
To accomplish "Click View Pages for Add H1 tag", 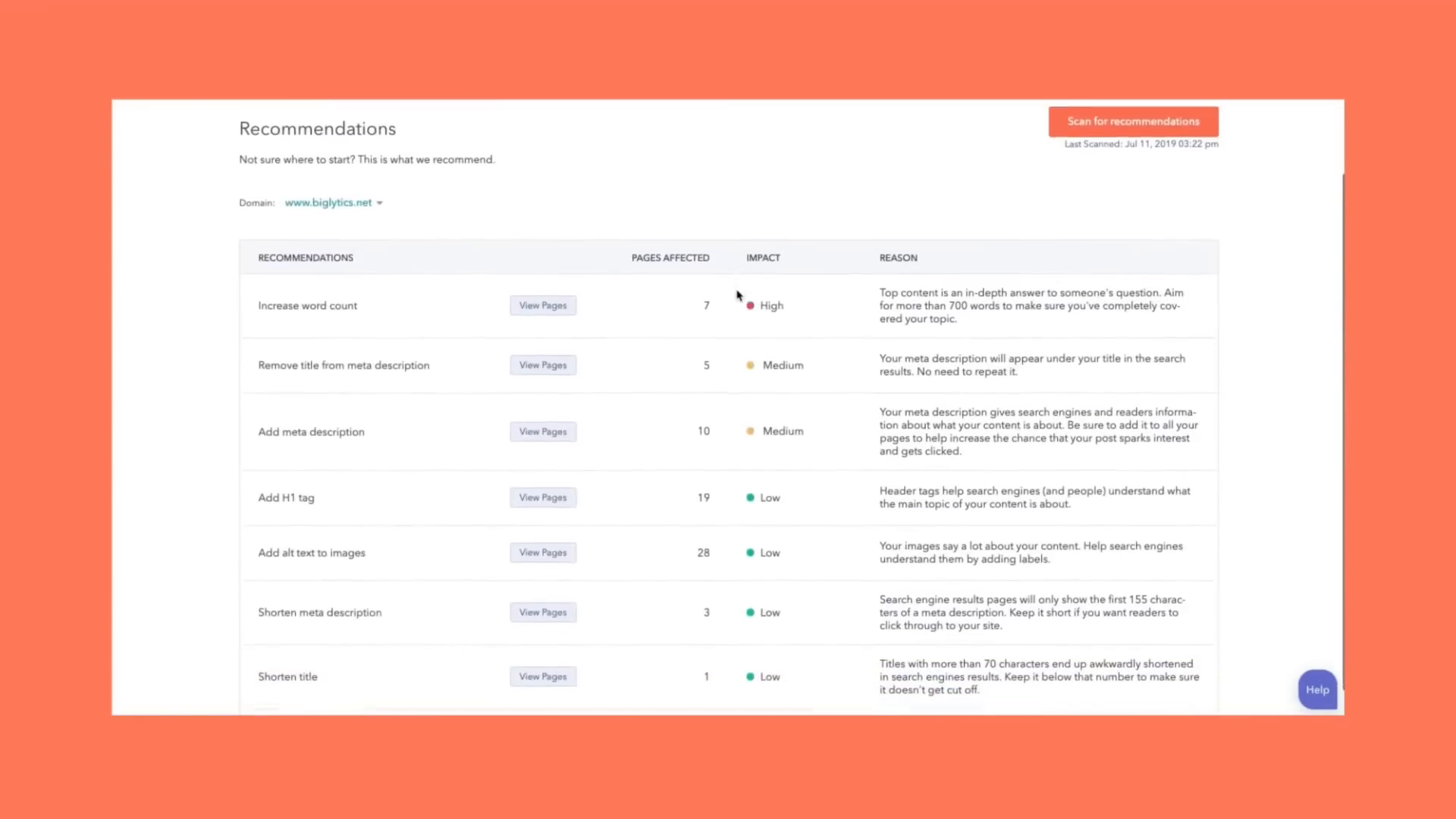I will (x=543, y=497).
